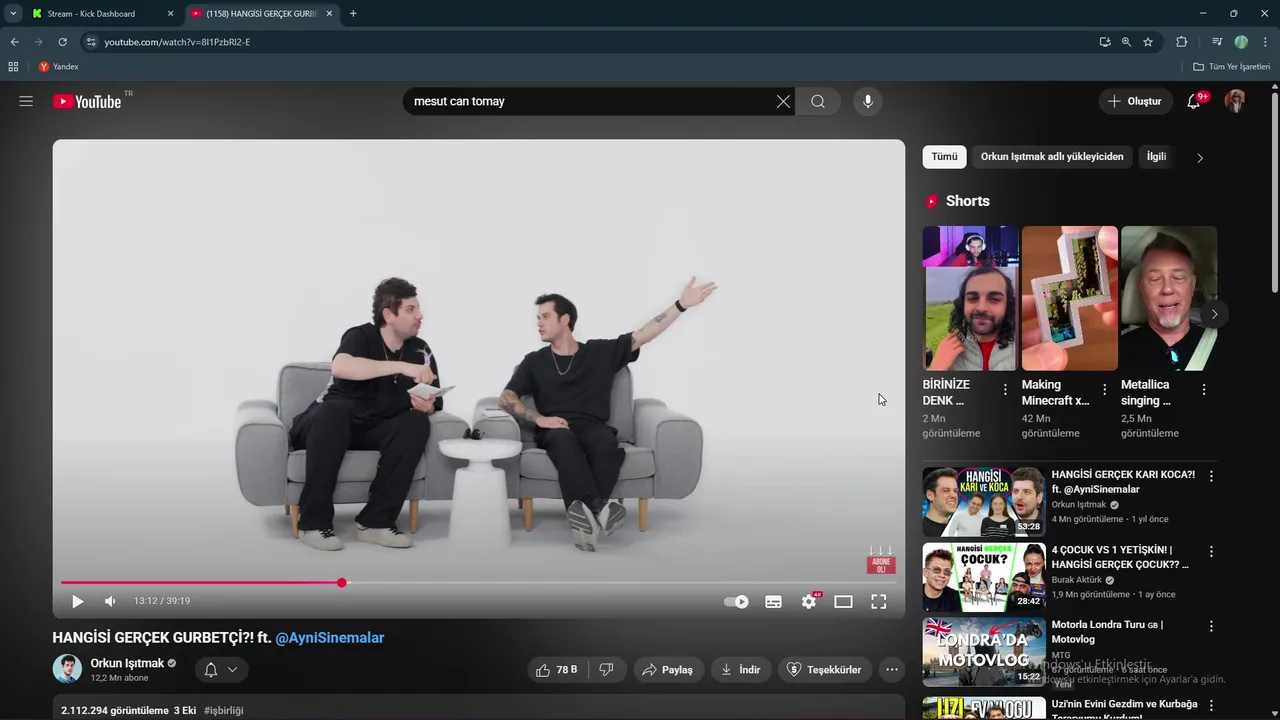Screen dimensions: 1280x720
Task: Open video settings gear
Action: pos(809,601)
